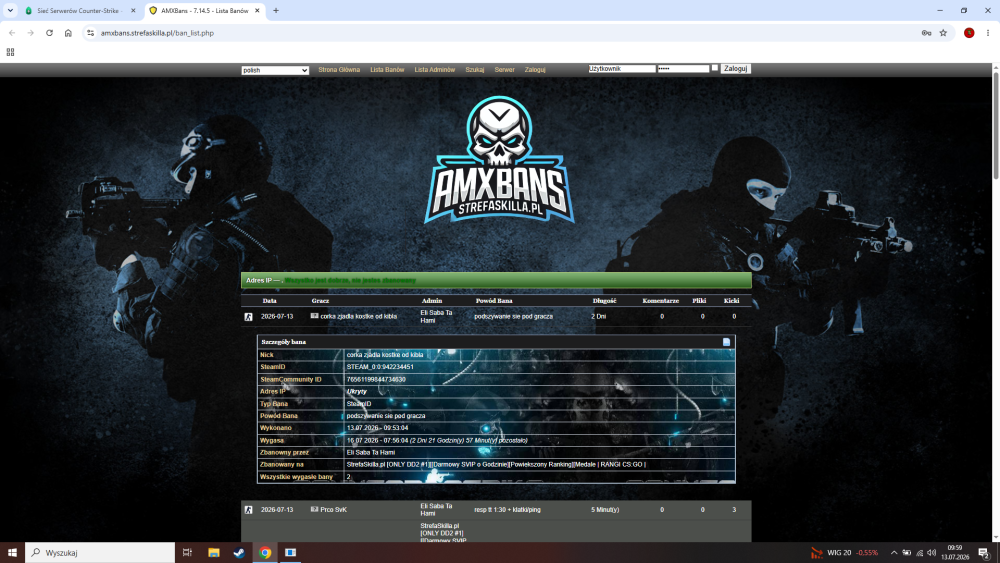Click the green Adres IP status bar
This screenshot has height=563, width=1000.
coord(496,281)
